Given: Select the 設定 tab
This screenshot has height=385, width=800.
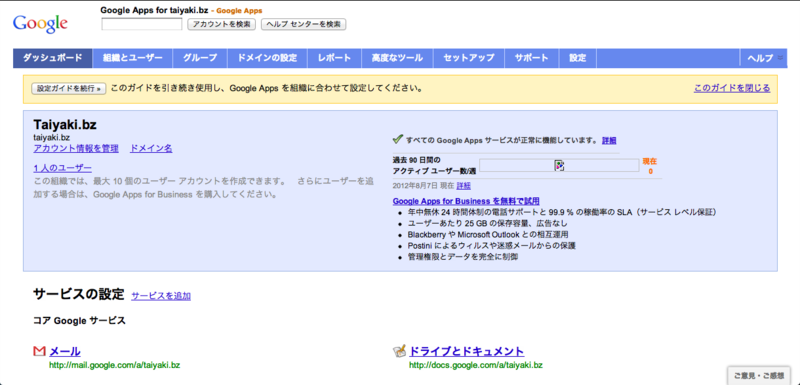Looking at the screenshot, I should click(578, 58).
